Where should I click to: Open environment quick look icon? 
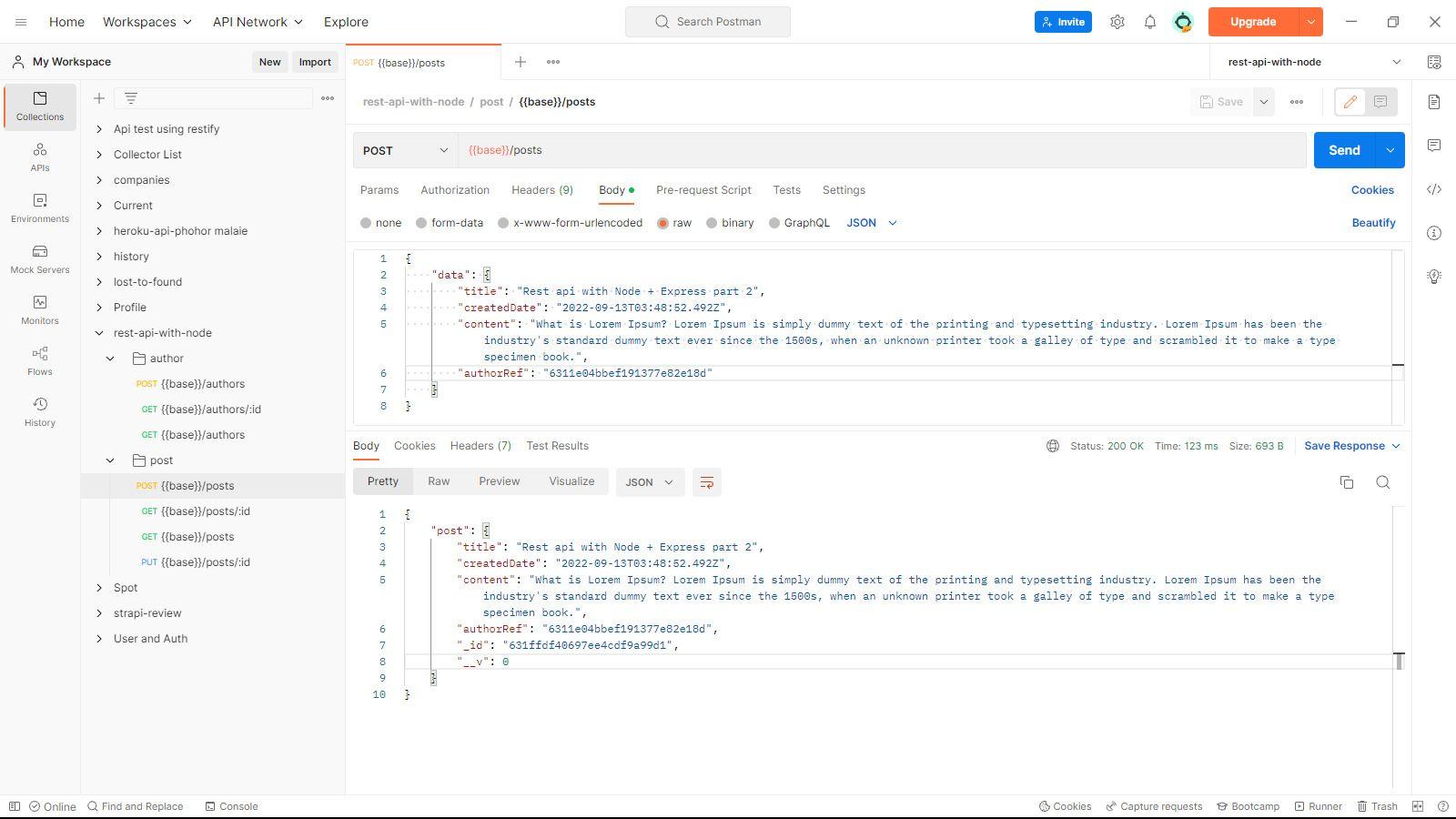coord(1434,62)
